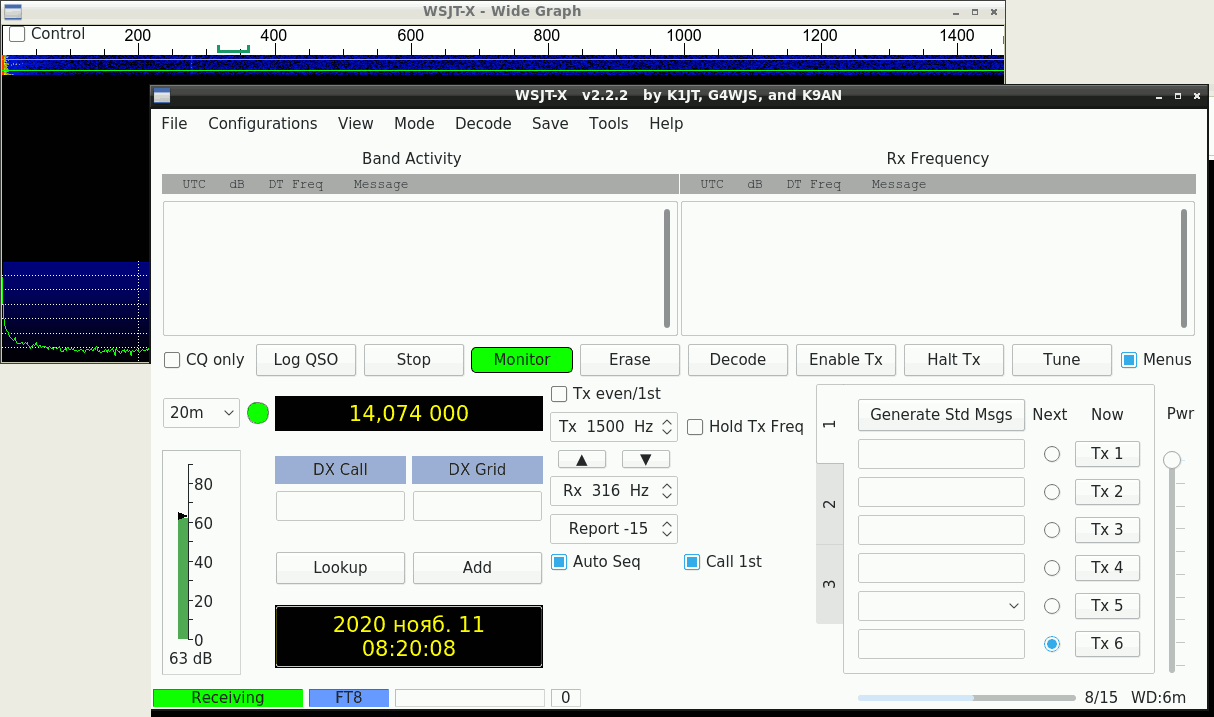Click the Tx 1 message text field
Image resolution: width=1214 pixels, height=717 pixels.
pos(942,454)
